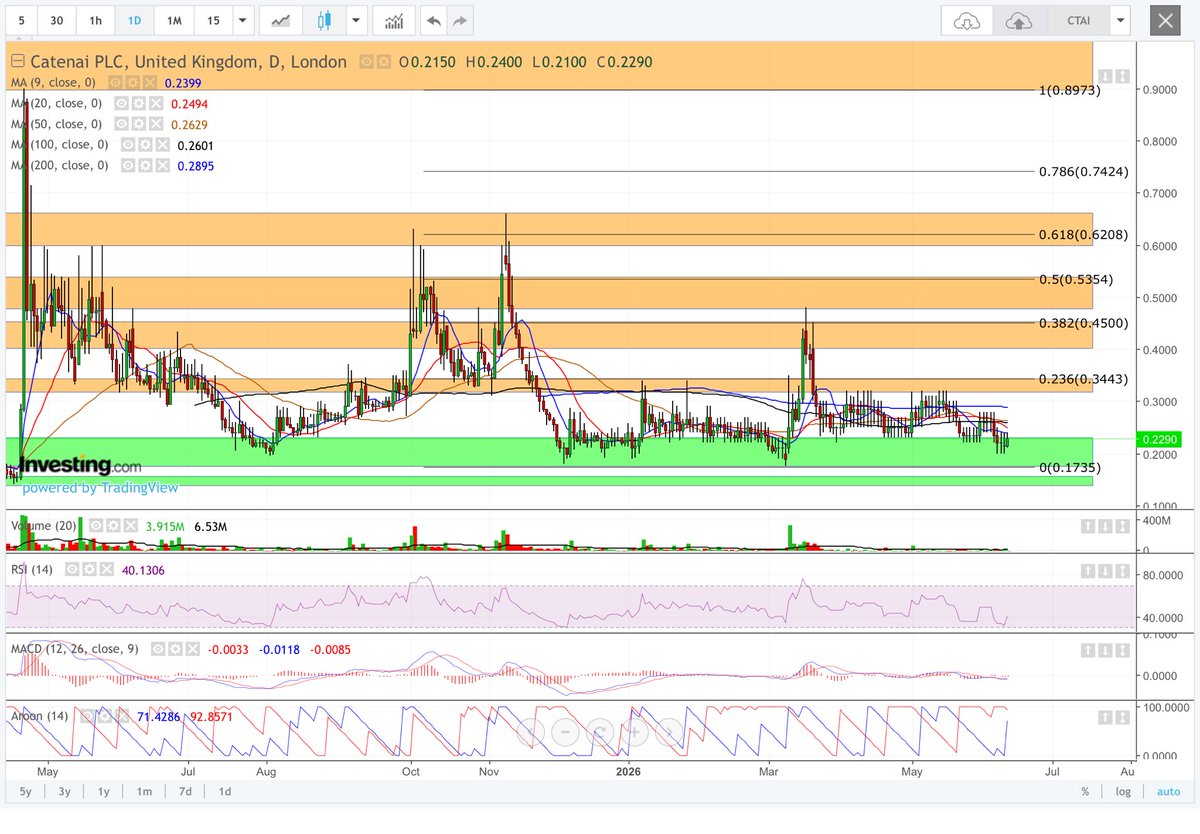The width and height of the screenshot is (1200, 834).
Task: Select the 30 minute timeframe
Action: pos(57,20)
